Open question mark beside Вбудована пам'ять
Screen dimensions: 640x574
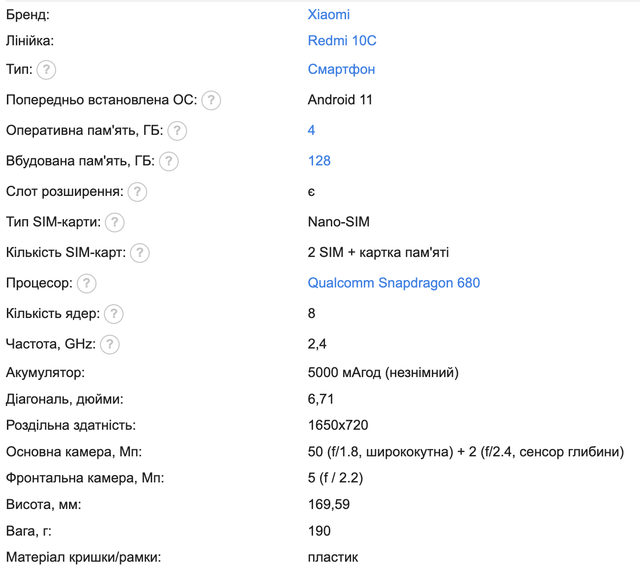169,161
